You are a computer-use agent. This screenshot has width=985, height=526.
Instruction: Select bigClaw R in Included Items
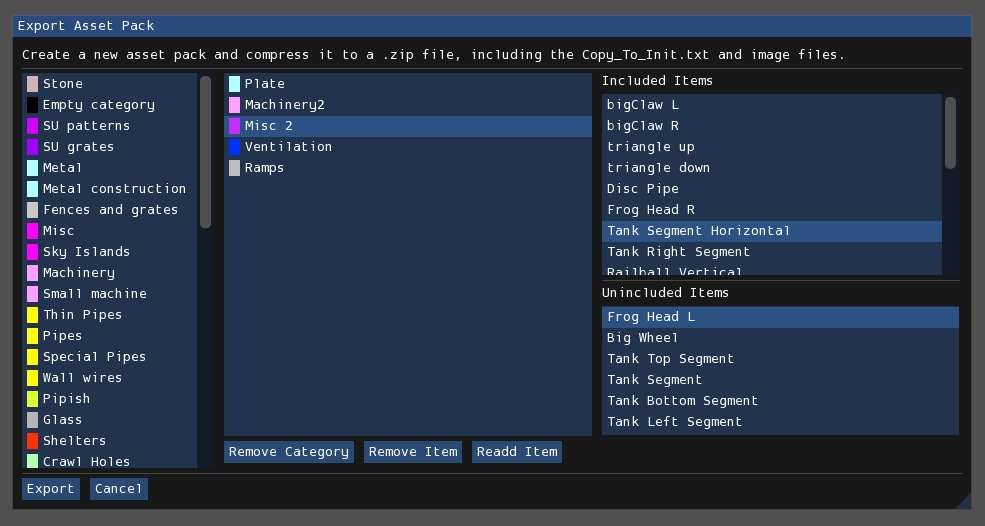[x=772, y=126]
